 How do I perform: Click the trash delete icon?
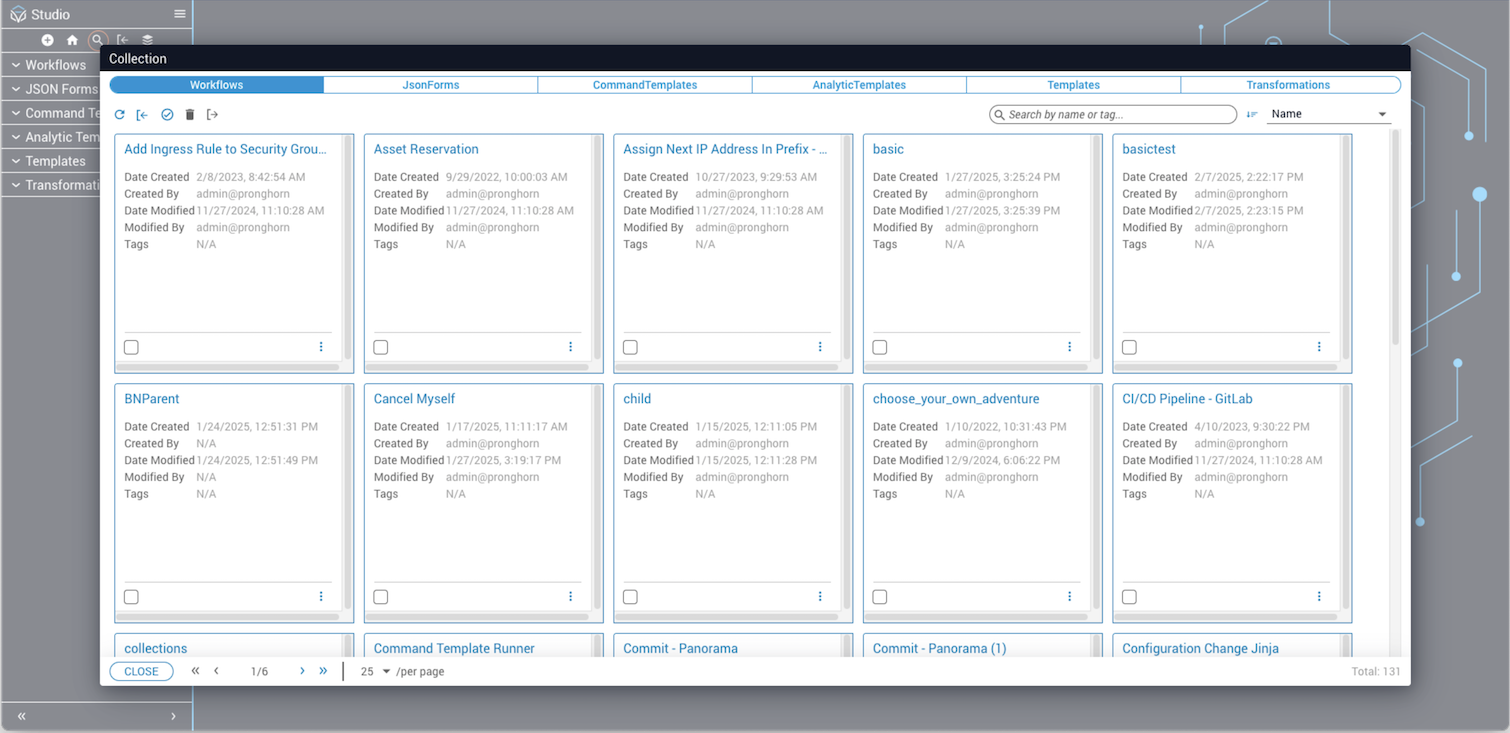tap(190, 115)
